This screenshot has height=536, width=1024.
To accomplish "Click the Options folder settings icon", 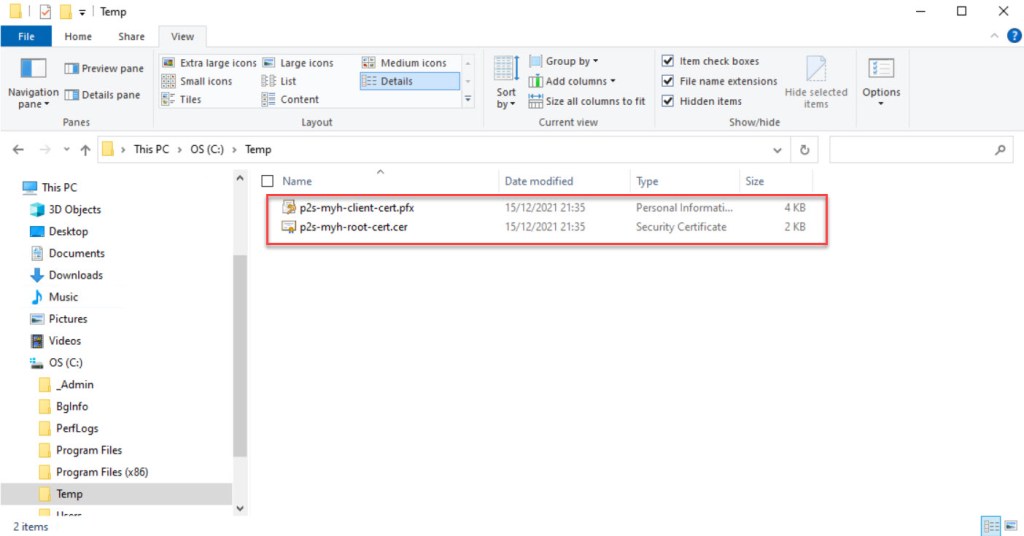I will tap(881, 80).
